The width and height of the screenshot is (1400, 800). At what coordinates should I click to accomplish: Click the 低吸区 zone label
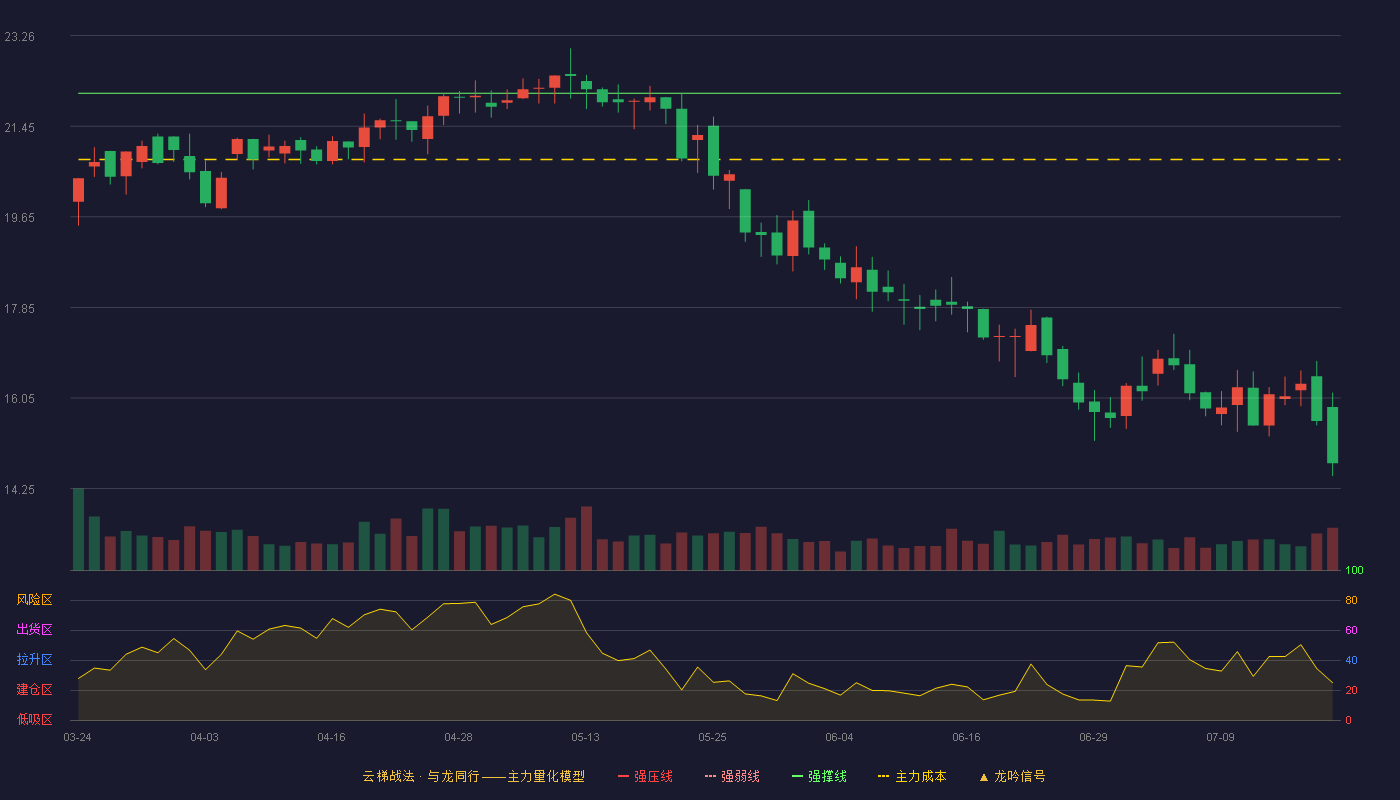pyautogui.click(x=34, y=719)
